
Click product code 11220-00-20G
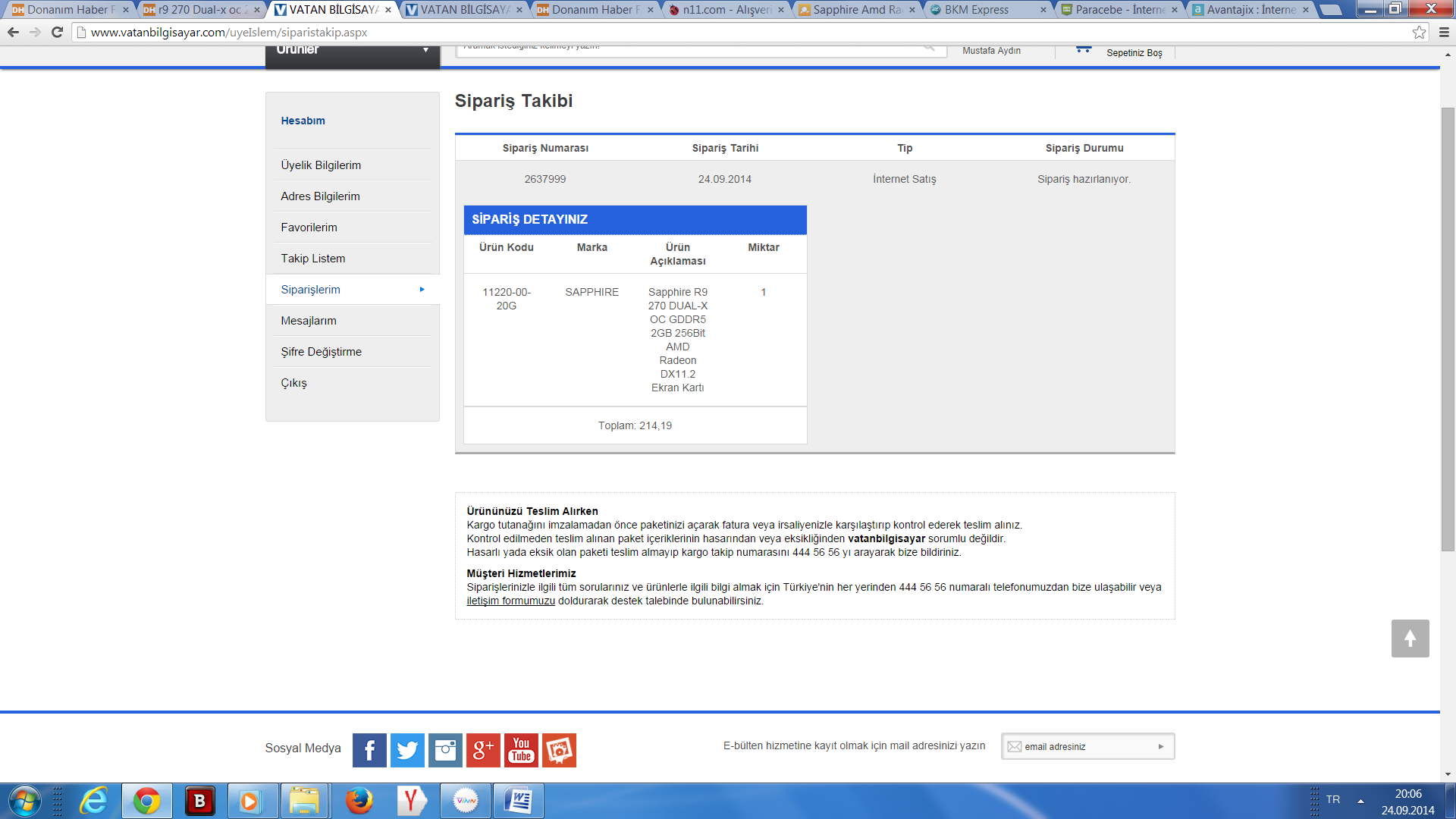tap(507, 299)
